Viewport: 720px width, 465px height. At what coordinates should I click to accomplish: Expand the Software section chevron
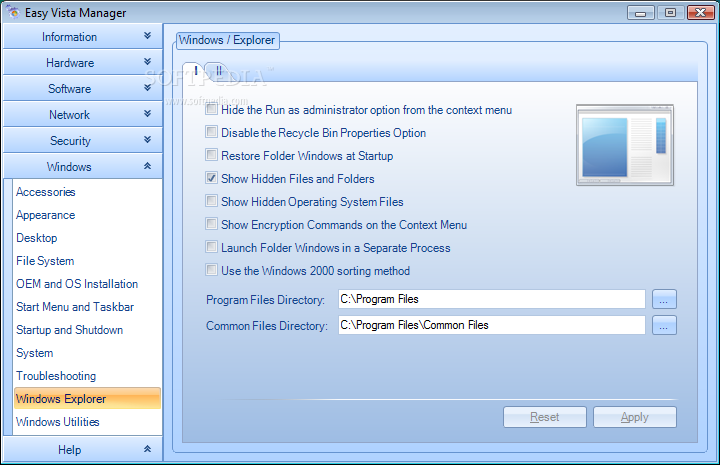(x=147, y=88)
